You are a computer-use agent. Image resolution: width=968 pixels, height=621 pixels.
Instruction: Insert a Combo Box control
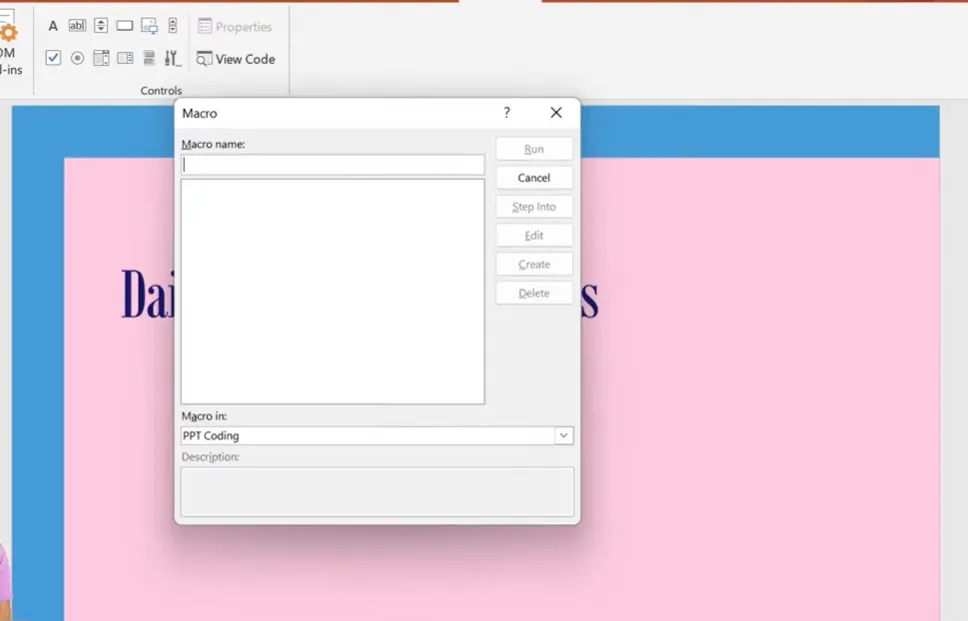pos(101,58)
